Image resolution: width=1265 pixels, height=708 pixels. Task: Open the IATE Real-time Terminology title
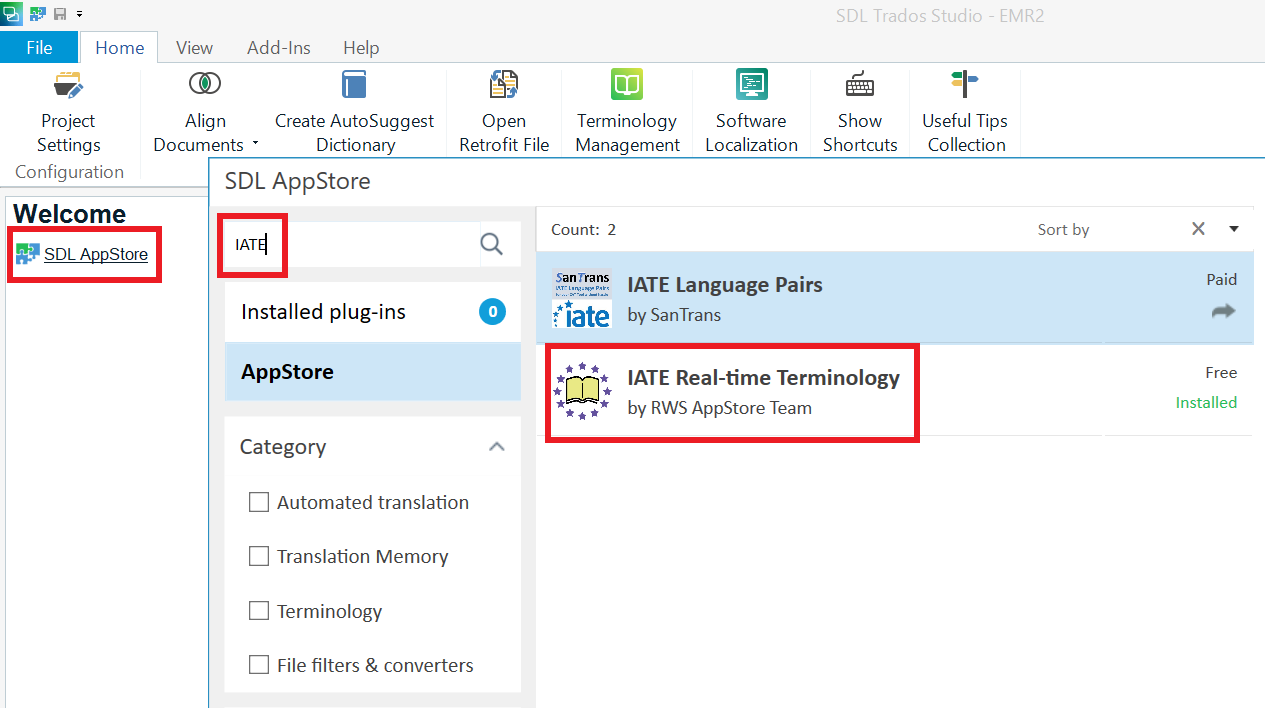pyautogui.click(x=763, y=378)
